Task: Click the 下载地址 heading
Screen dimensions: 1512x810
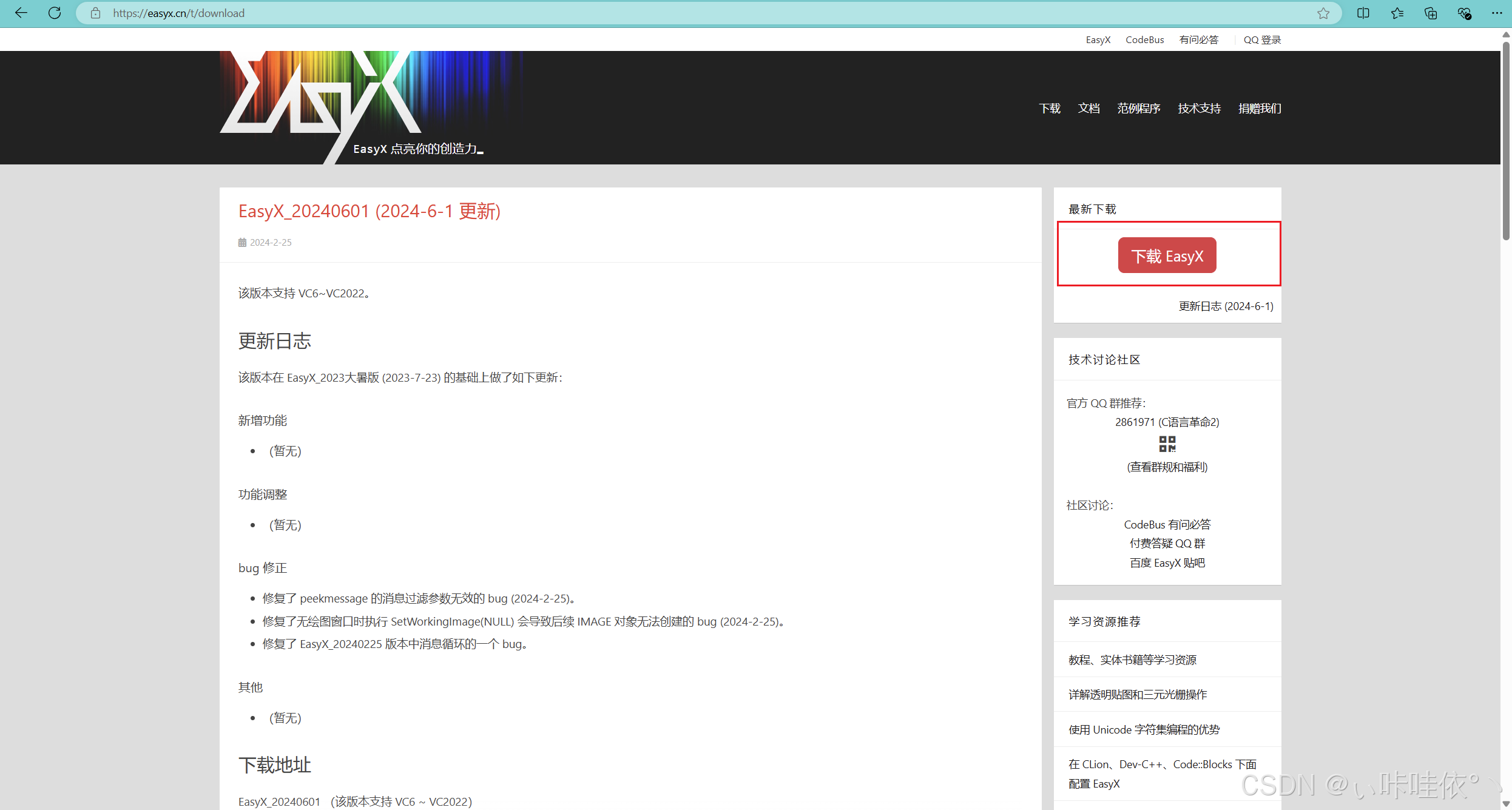Action: (275, 765)
